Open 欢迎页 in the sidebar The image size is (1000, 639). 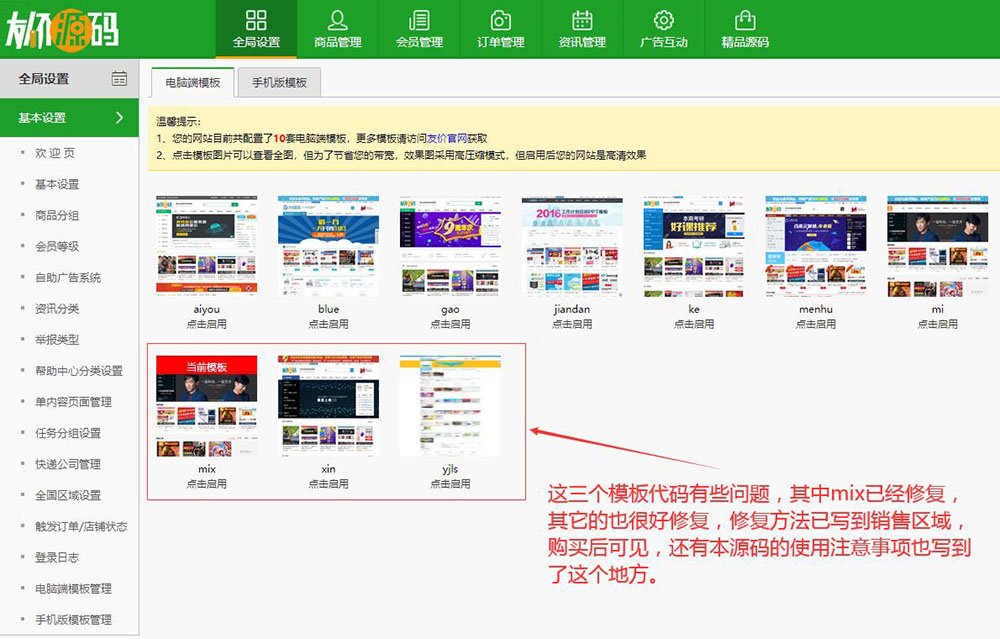click(x=55, y=153)
